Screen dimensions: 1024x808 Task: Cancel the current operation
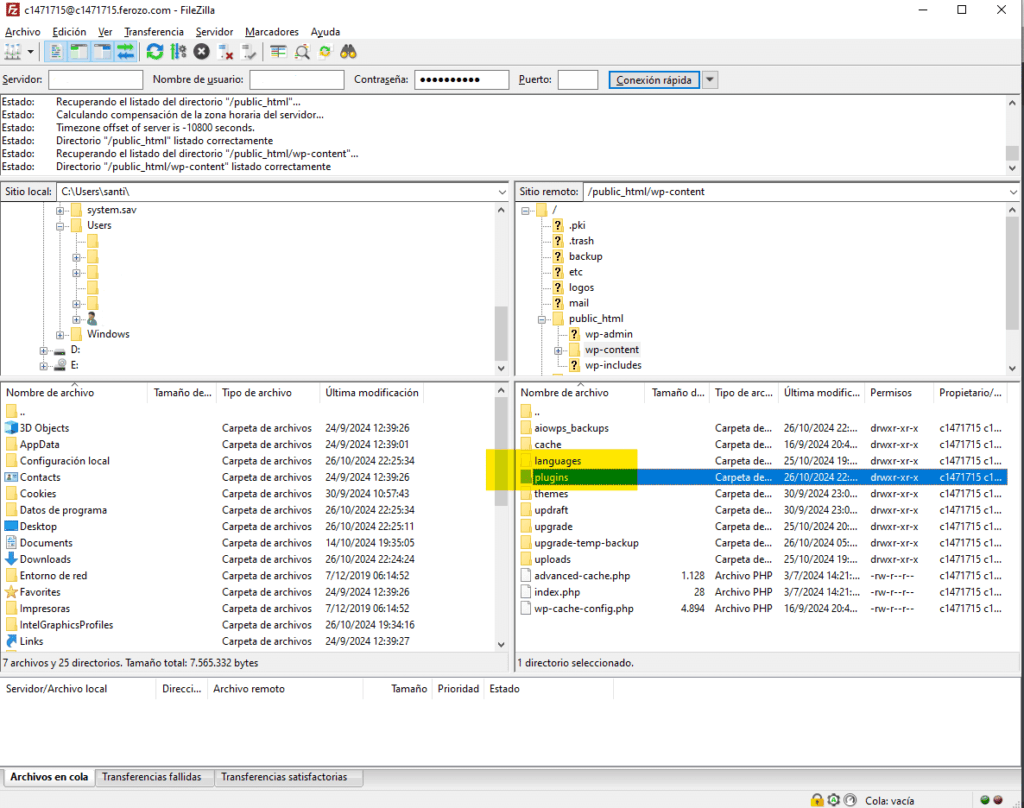click(200, 51)
